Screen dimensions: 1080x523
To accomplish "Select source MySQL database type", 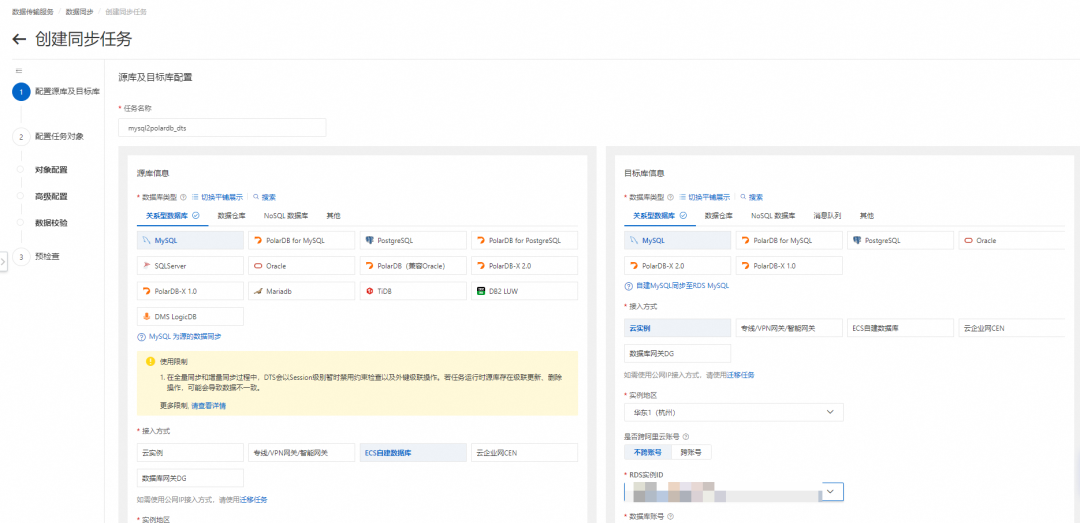I will coord(191,240).
